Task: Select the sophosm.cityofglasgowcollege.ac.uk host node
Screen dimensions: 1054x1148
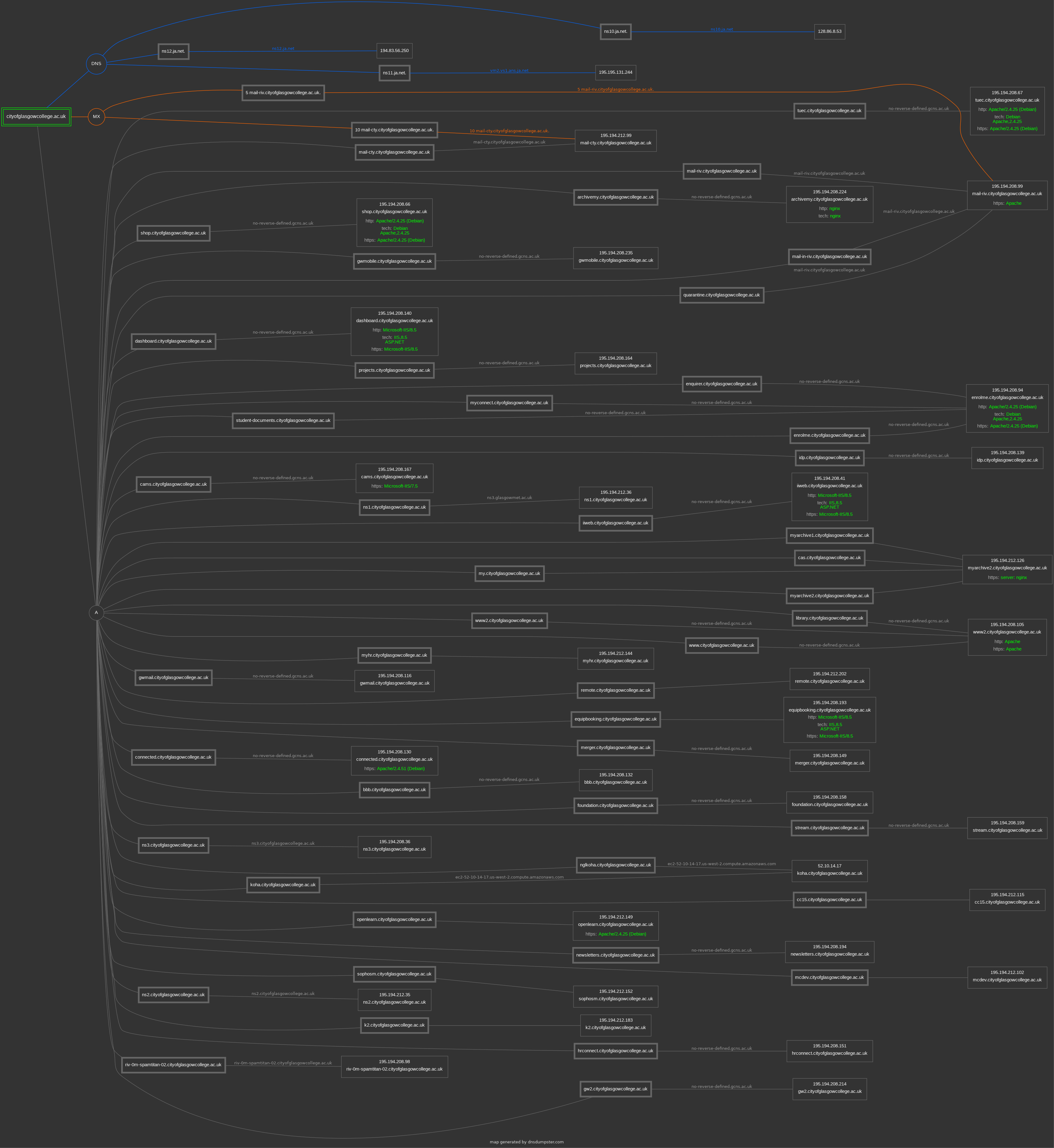Action: (395, 974)
